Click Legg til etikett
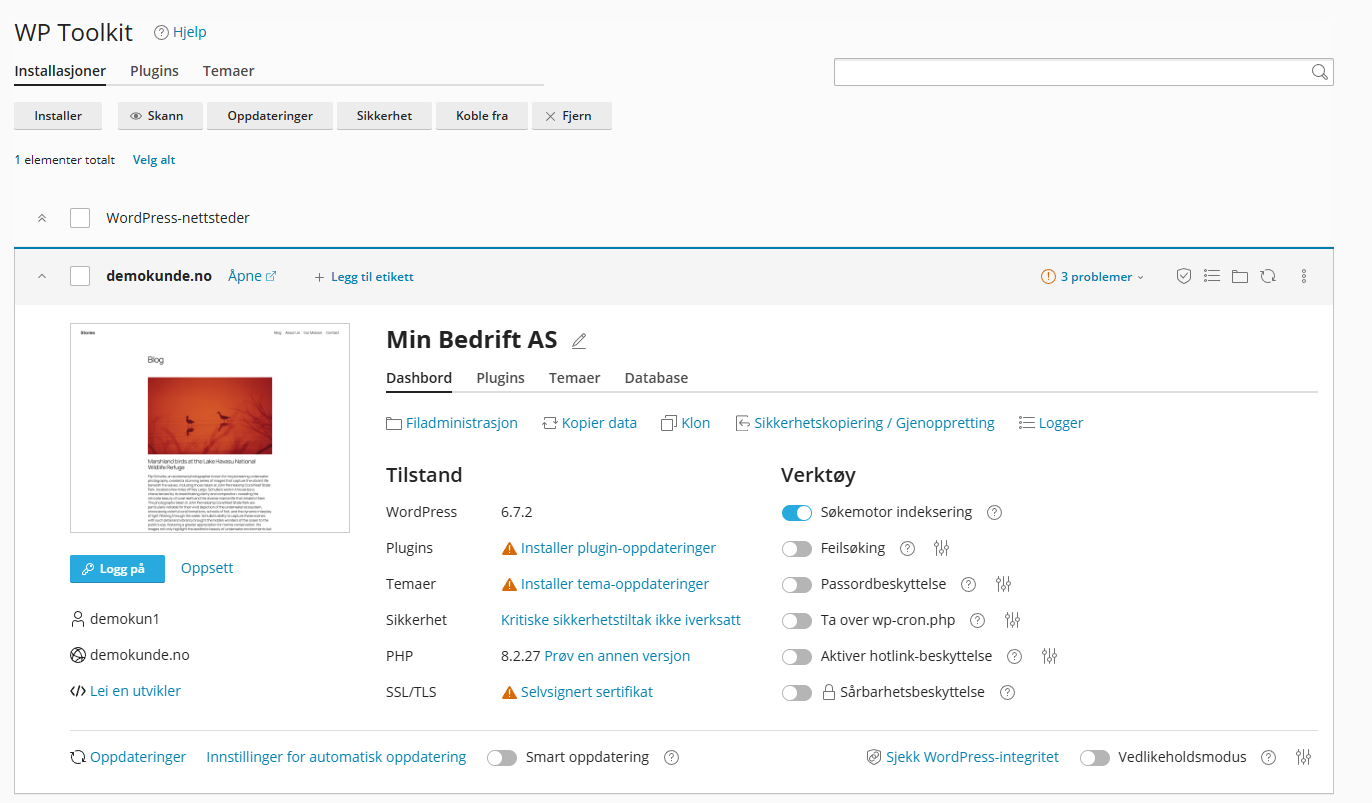1372x803 pixels. (x=364, y=277)
